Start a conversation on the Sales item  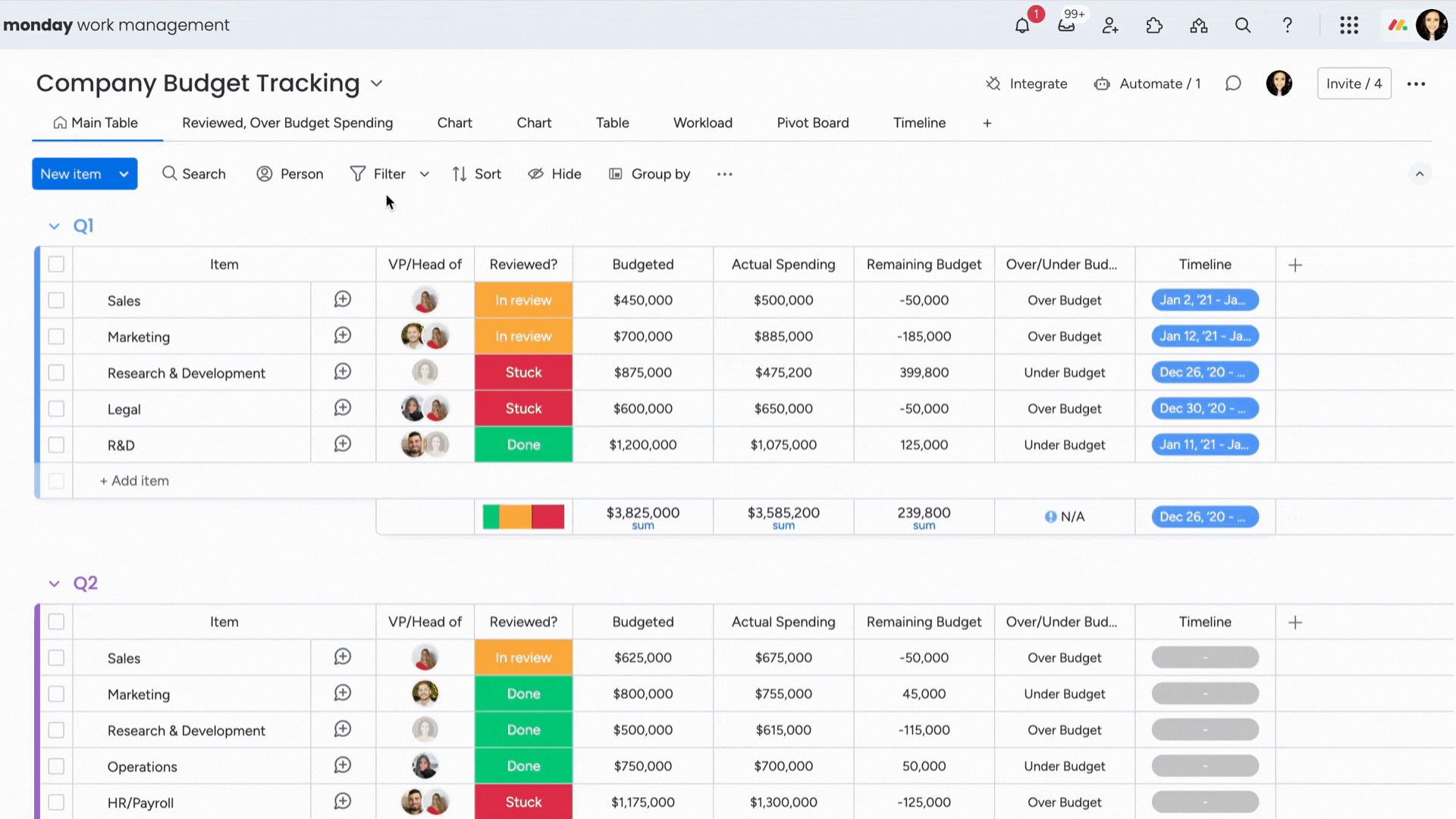point(343,299)
